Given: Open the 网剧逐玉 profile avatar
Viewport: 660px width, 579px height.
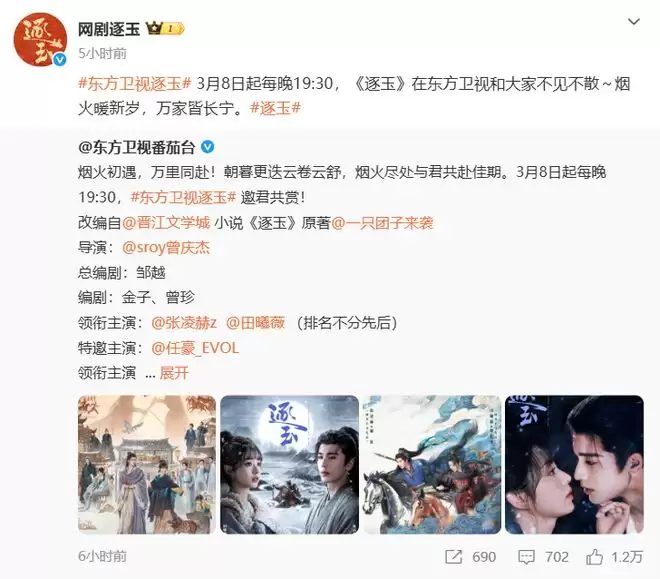Looking at the screenshot, I should (x=40, y=40).
